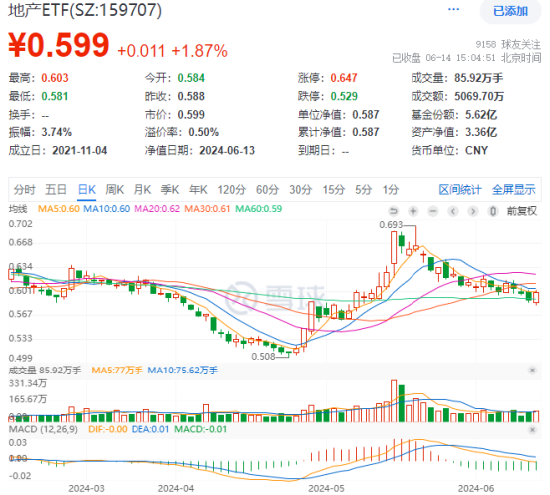
Task: Click the ¥0.599 current price
Action: click(x=59, y=45)
